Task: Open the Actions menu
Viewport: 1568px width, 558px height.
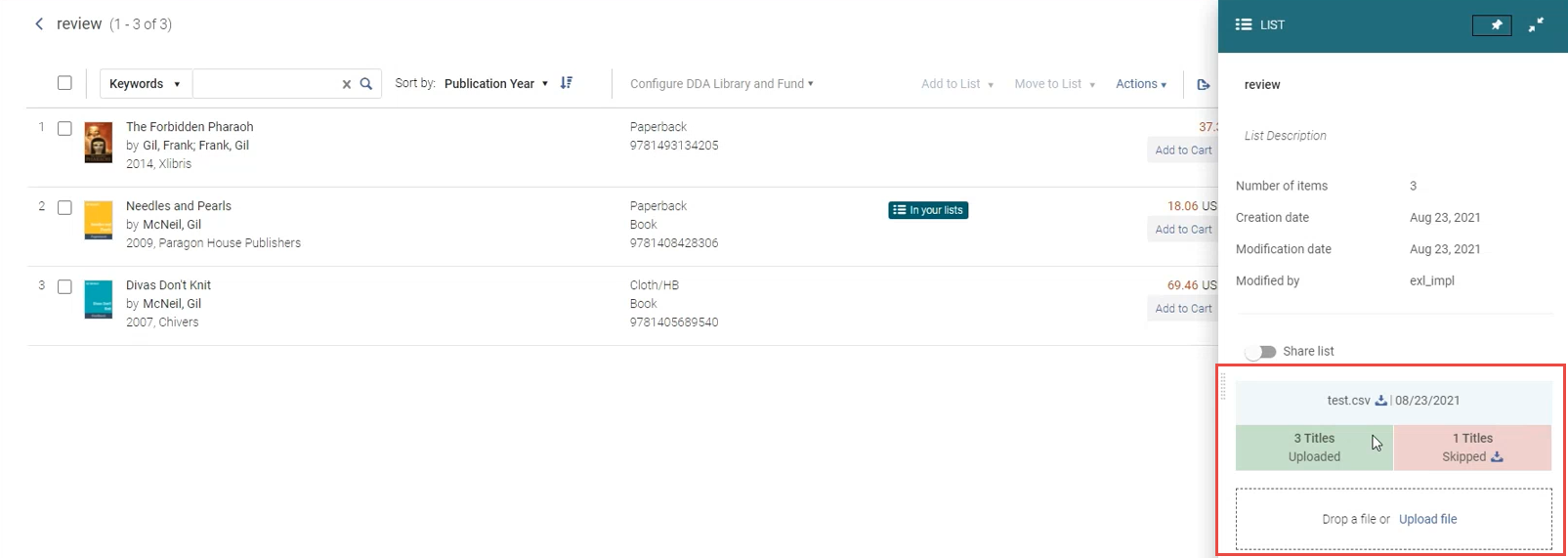Action: 1141,84
